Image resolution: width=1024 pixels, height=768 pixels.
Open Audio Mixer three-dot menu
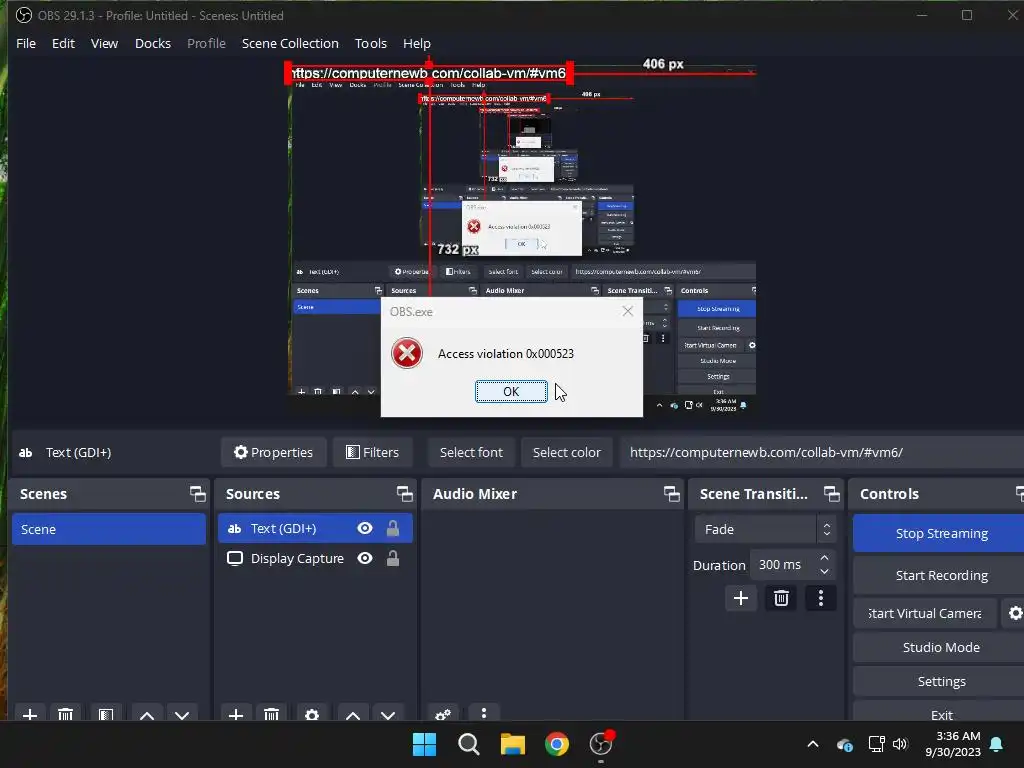483,713
